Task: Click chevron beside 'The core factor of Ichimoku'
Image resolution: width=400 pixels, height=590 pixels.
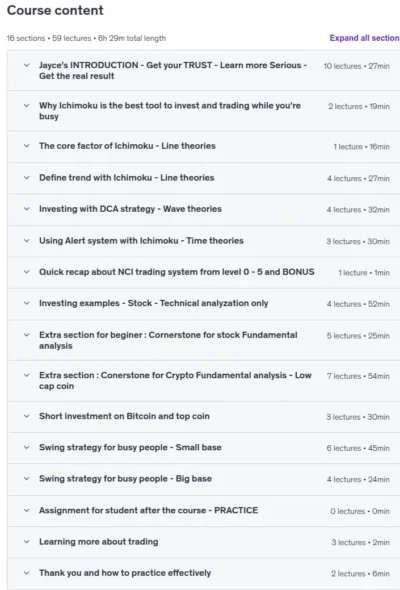Action: 26,146
